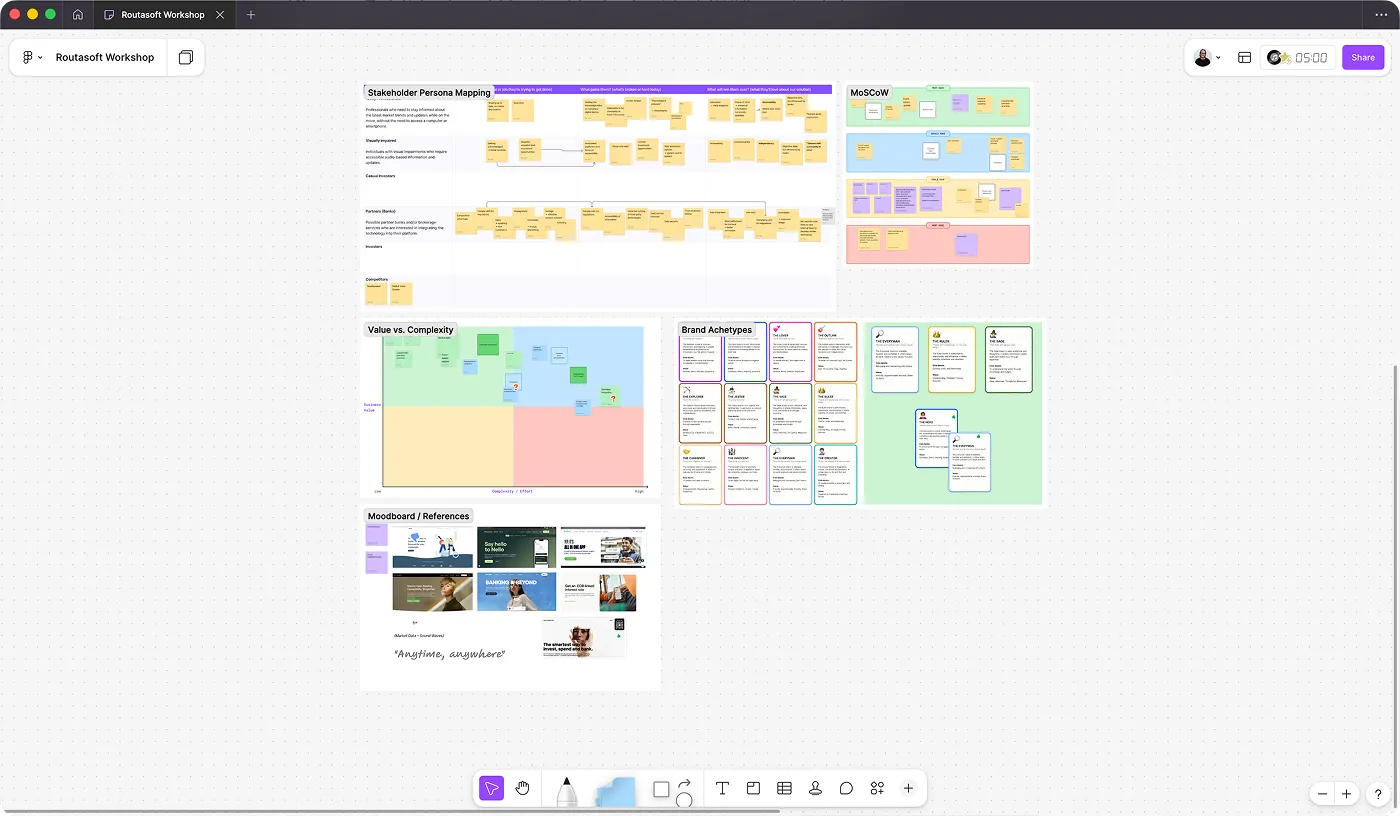Select the Comment tool
The image size is (1400, 816).
[x=846, y=789]
